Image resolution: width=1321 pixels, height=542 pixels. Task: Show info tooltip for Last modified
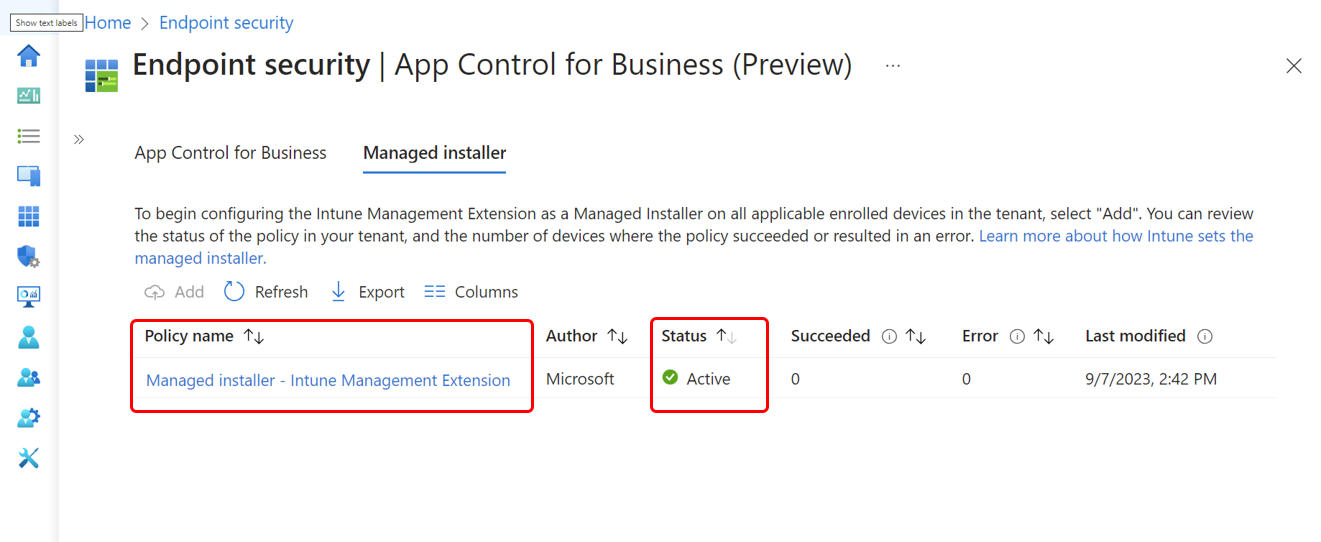coord(1205,337)
